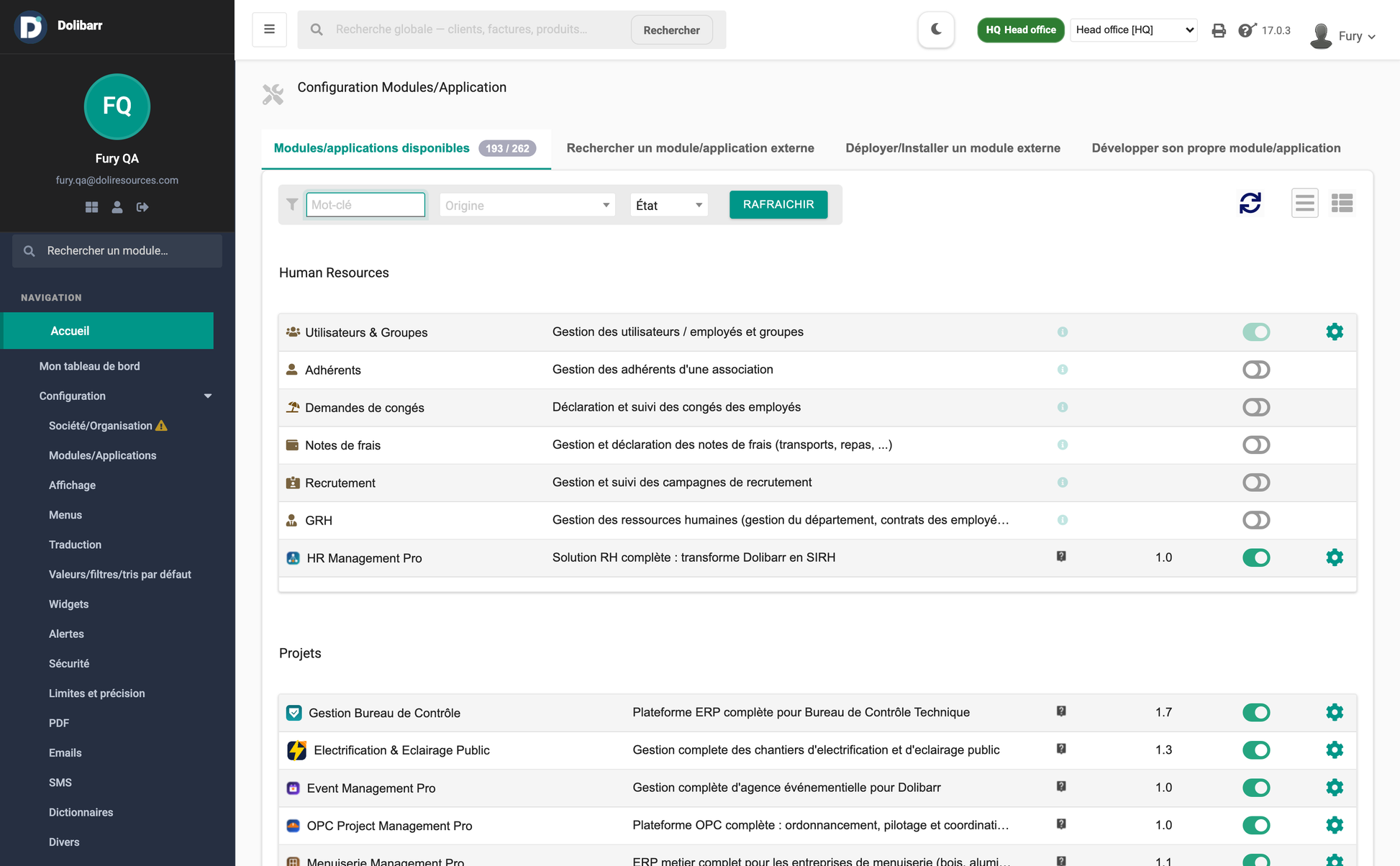Screen dimensions: 1400x866
Task: Enable the Adhérents module
Action: 1256,370
